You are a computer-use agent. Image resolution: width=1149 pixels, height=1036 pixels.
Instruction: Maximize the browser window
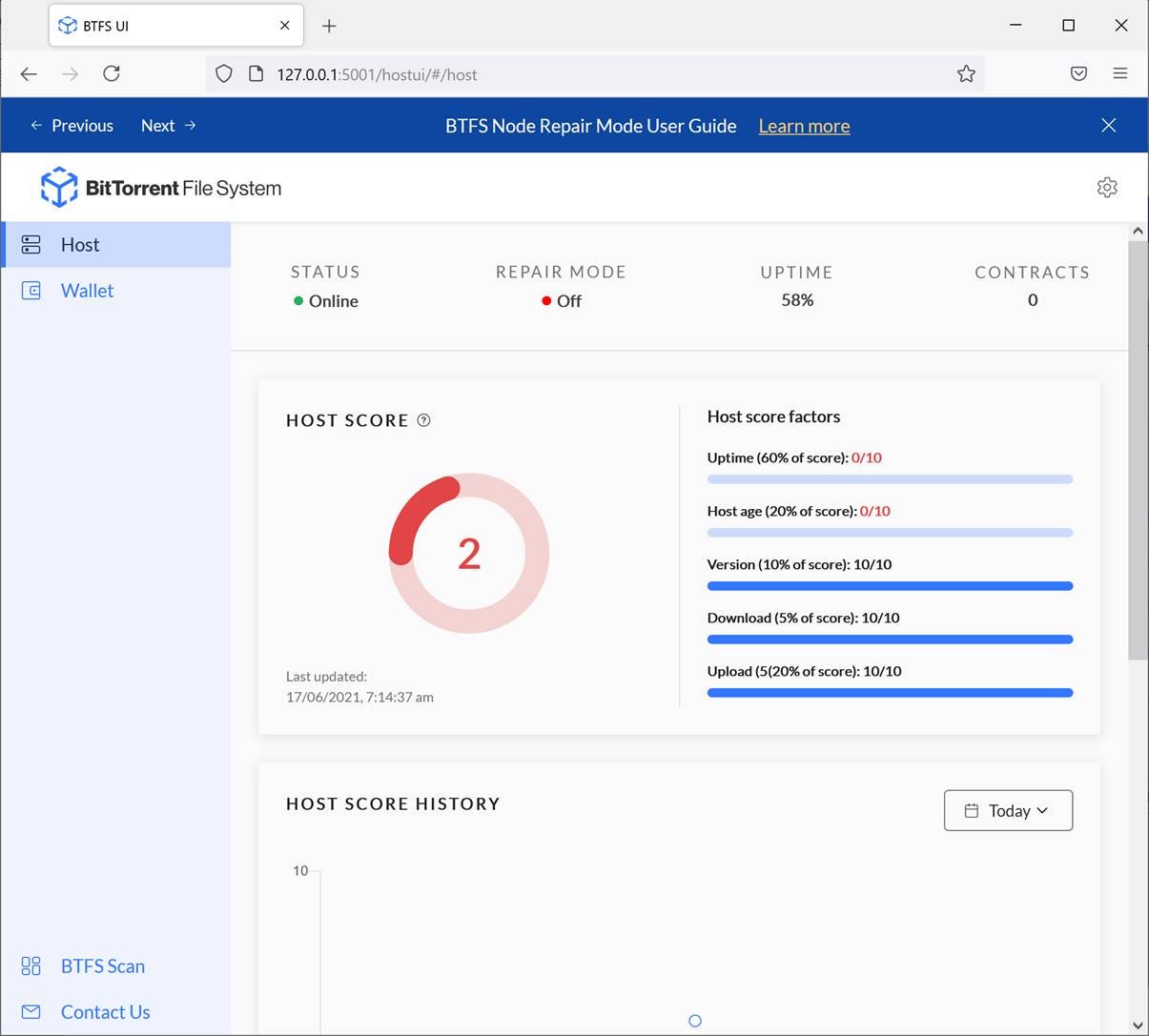1068,26
